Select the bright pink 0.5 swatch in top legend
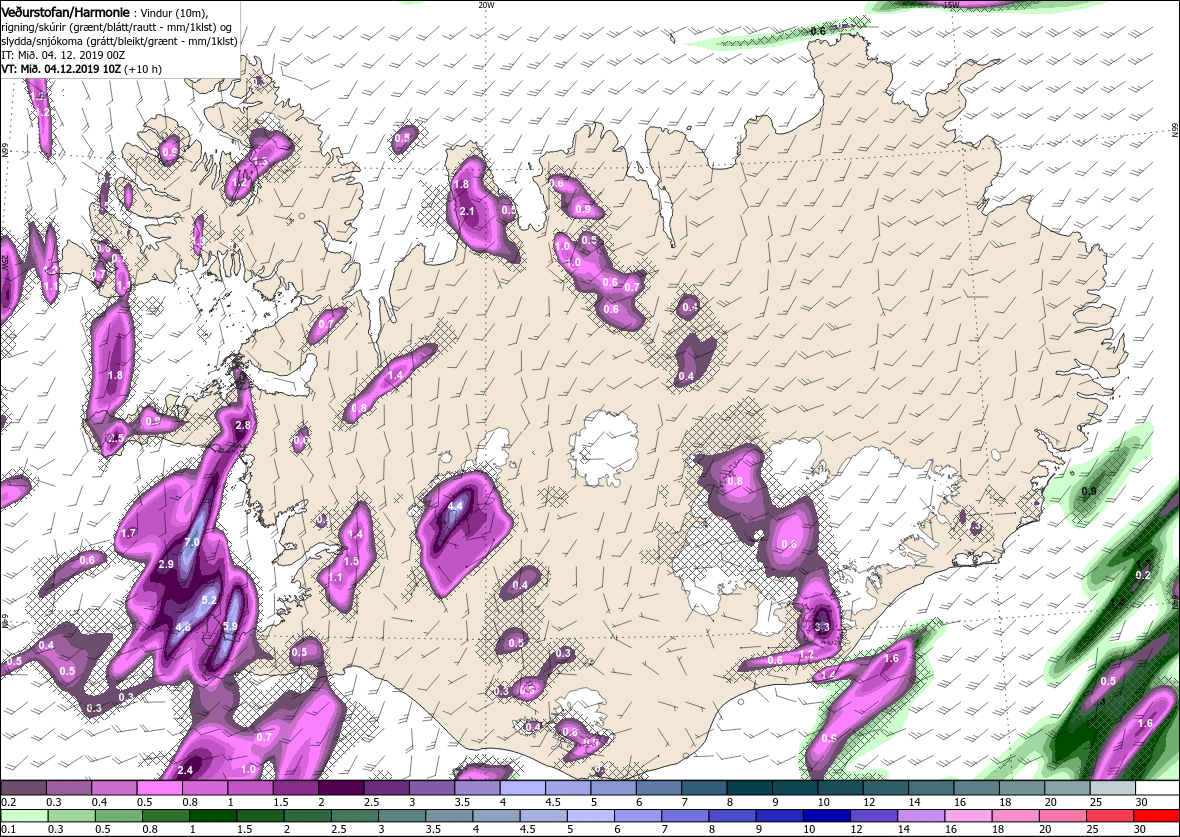Viewport: 1180px width, 837px height. click(160, 787)
